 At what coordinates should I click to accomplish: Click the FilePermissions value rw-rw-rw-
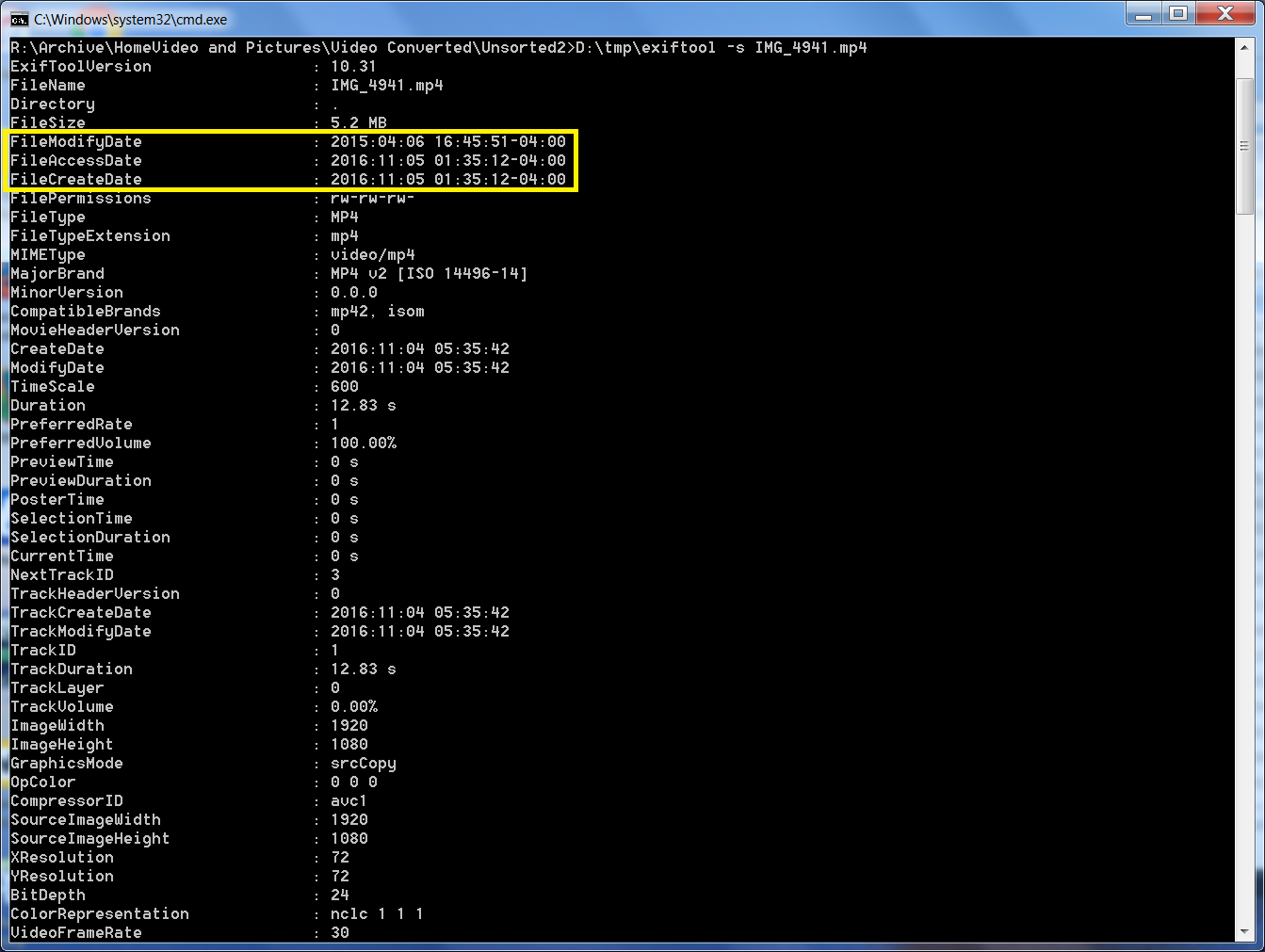click(x=373, y=199)
